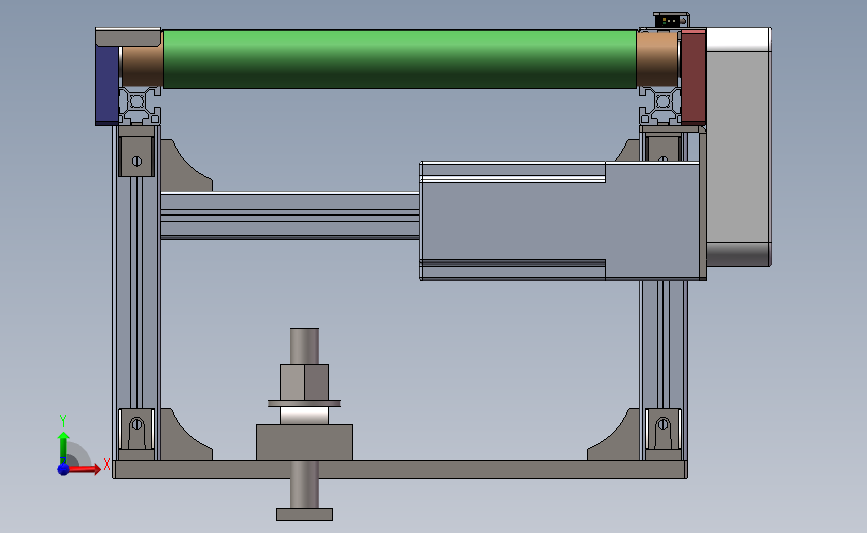
Task: Select the left copper-colored roller bushing
Action: click(x=142, y=66)
